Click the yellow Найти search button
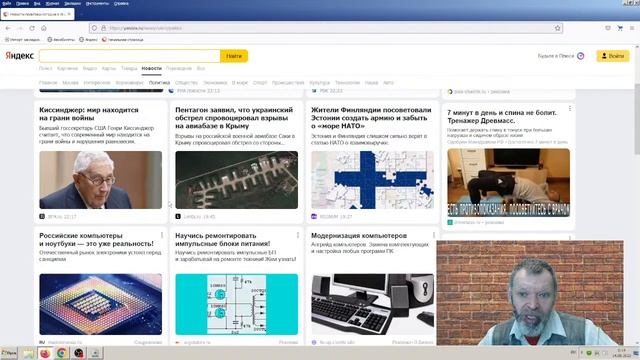Viewport: 640px width, 360px height. tap(234, 56)
